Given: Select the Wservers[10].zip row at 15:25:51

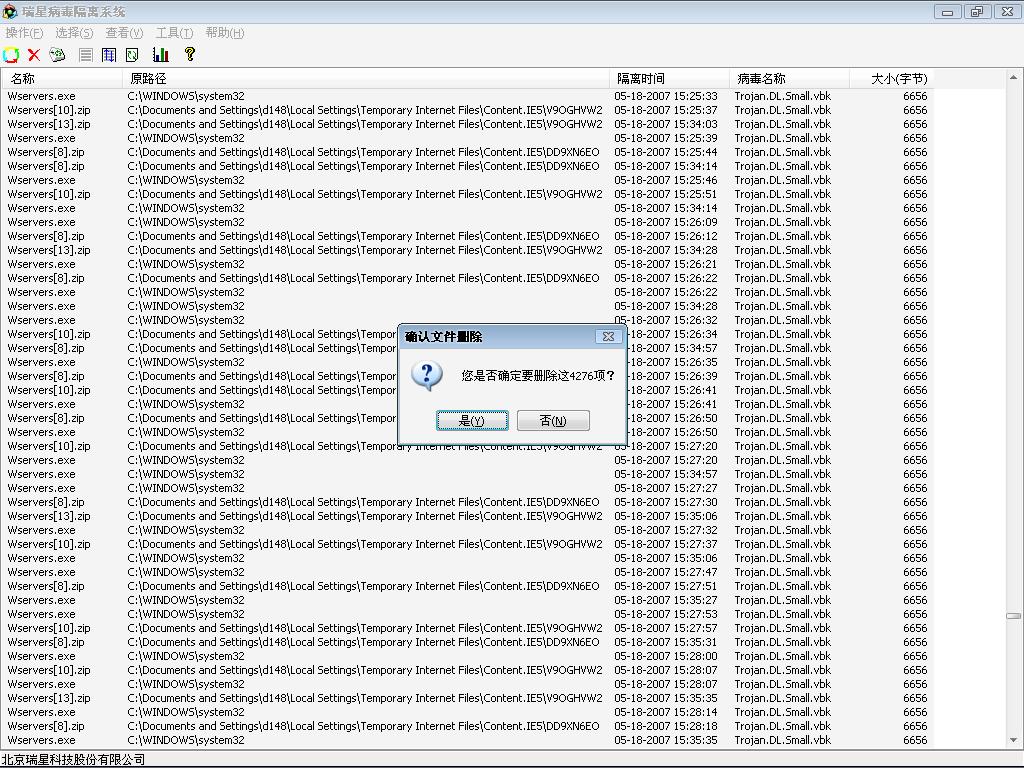Looking at the screenshot, I should click(467, 194).
